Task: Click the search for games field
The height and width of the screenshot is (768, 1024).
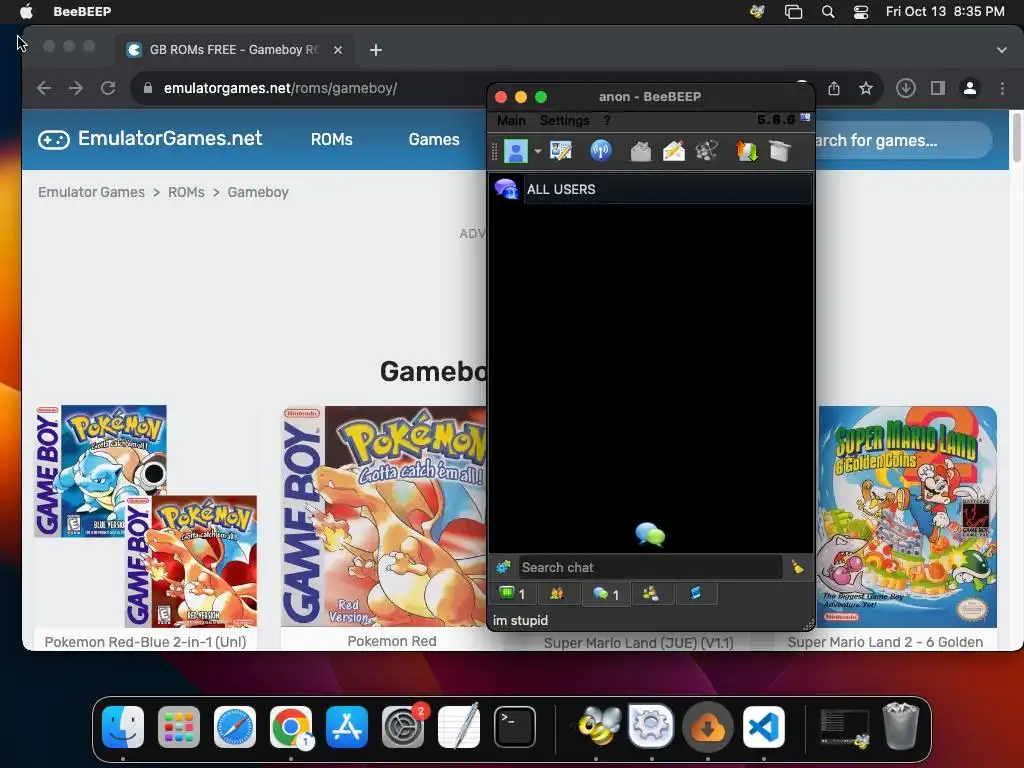Action: point(904,140)
